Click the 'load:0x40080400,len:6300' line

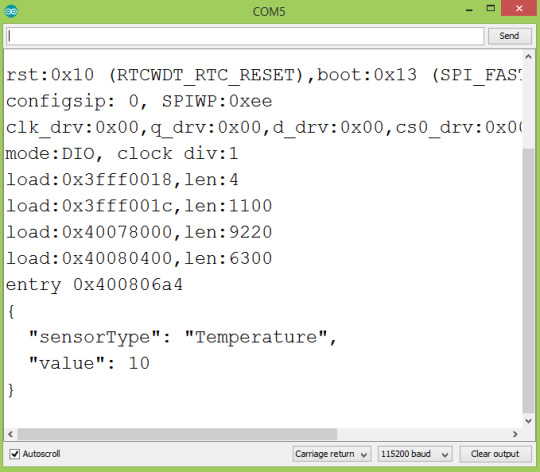(x=139, y=258)
